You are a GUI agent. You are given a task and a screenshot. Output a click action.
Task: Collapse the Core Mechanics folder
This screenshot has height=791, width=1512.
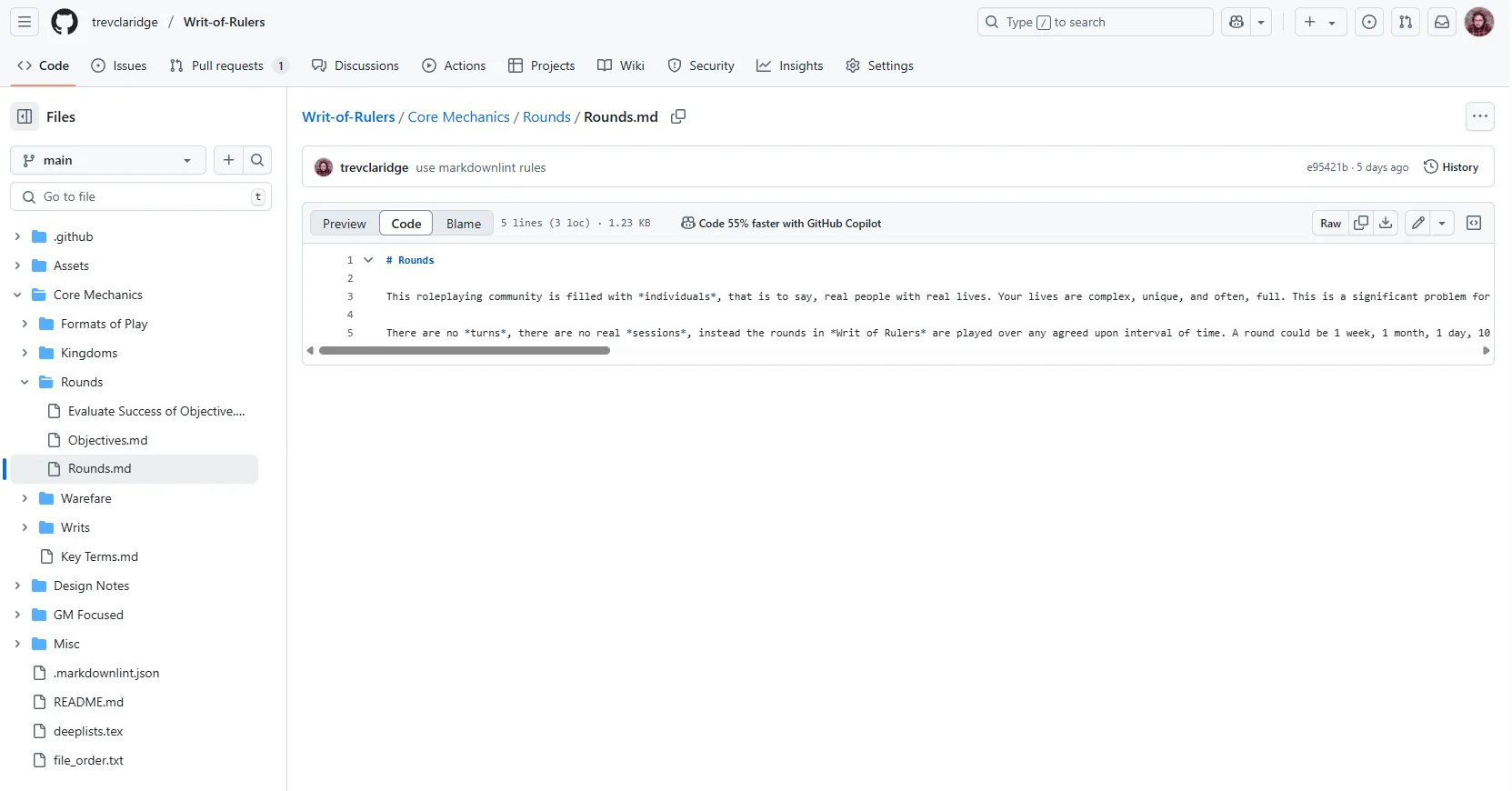(17, 295)
